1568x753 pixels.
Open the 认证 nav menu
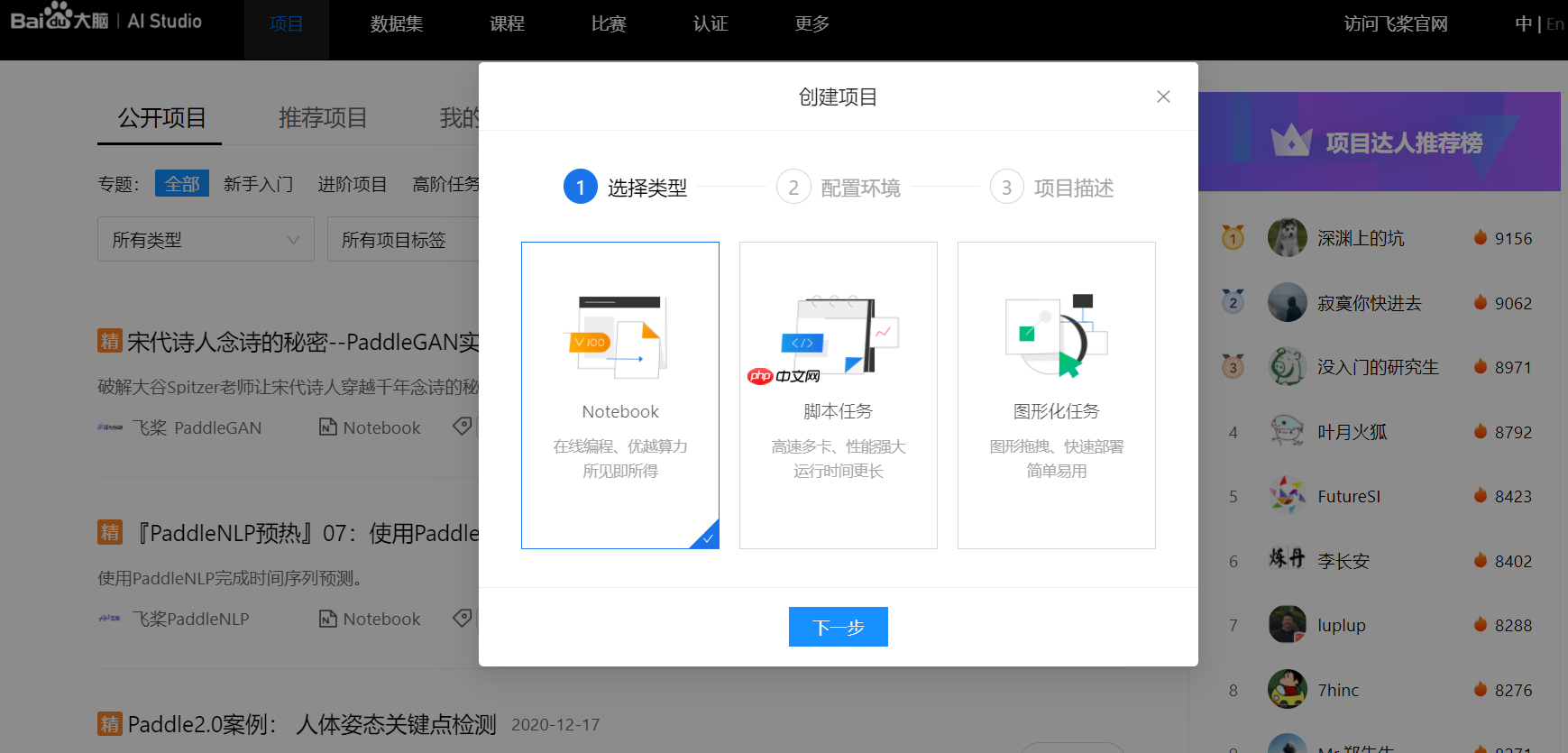711,24
